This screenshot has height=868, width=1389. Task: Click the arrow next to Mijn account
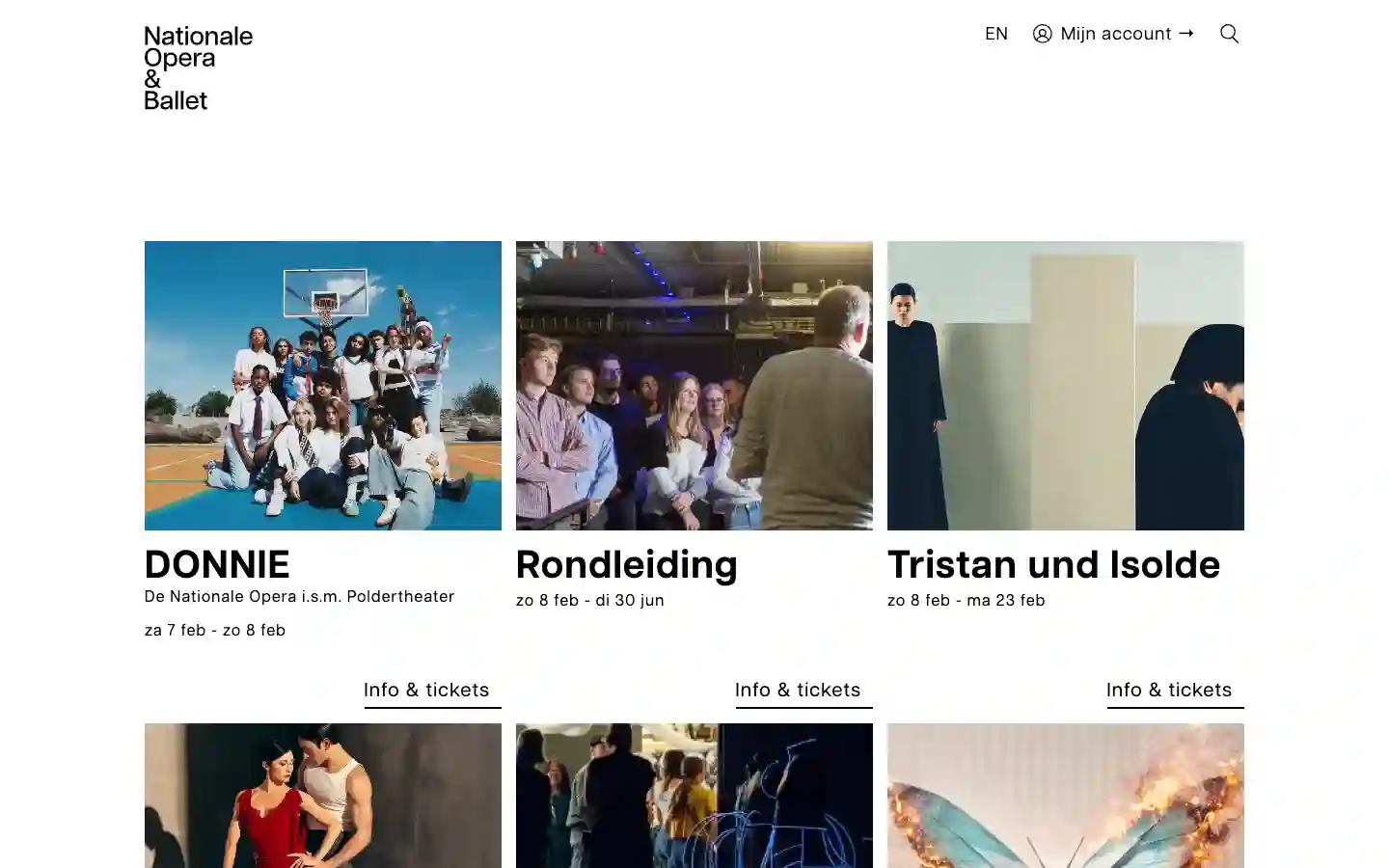[1186, 33]
